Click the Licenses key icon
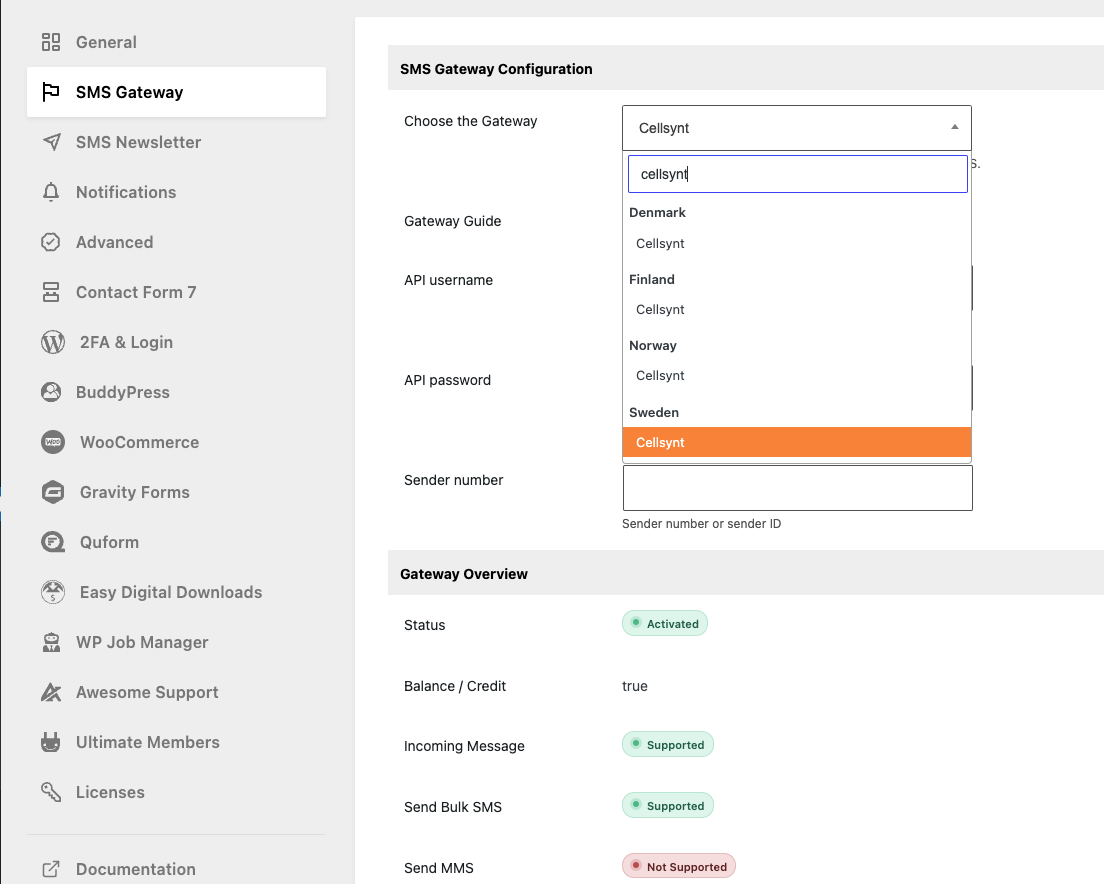The image size is (1104, 886). coord(51,792)
